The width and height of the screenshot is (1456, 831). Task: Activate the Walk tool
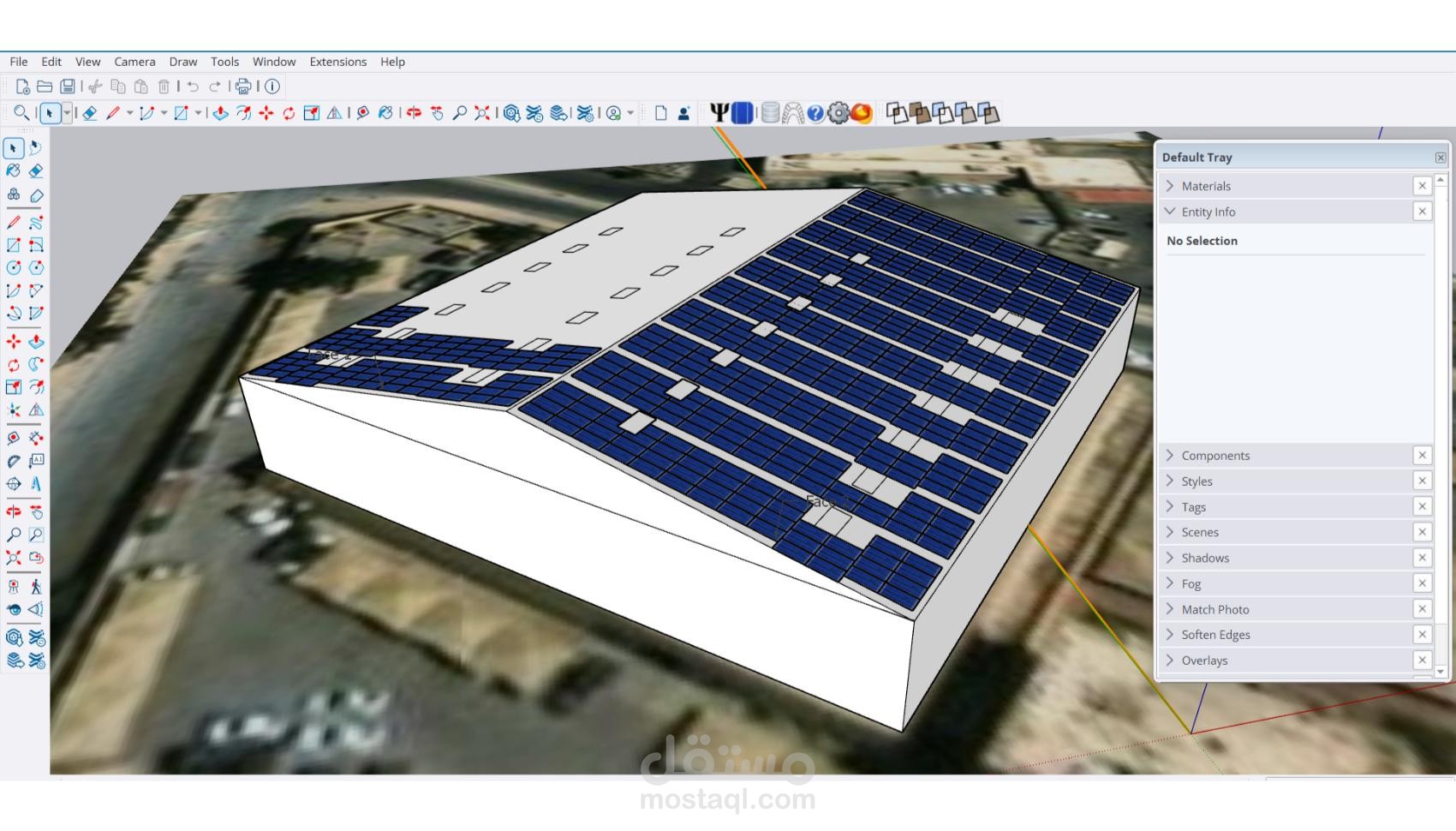[36, 587]
